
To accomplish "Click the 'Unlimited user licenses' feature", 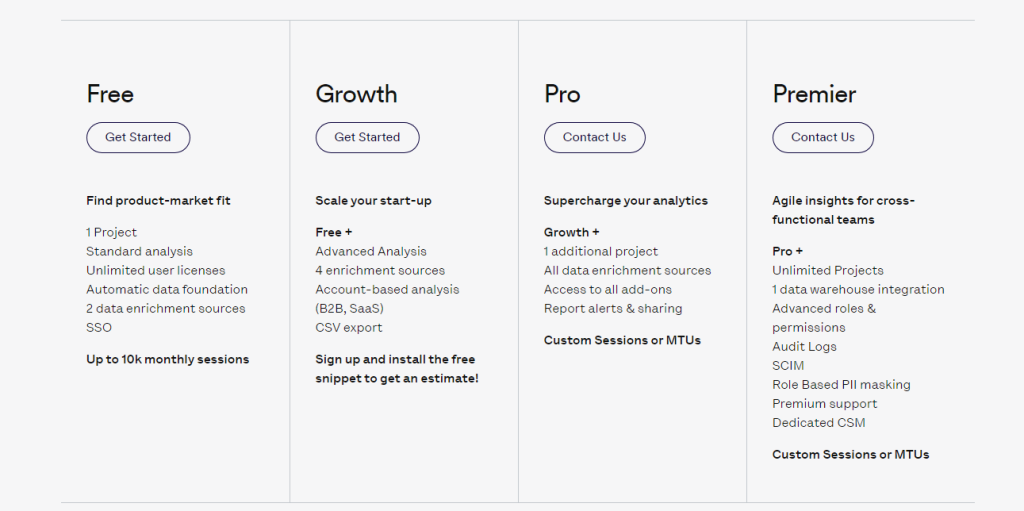I will (155, 271).
